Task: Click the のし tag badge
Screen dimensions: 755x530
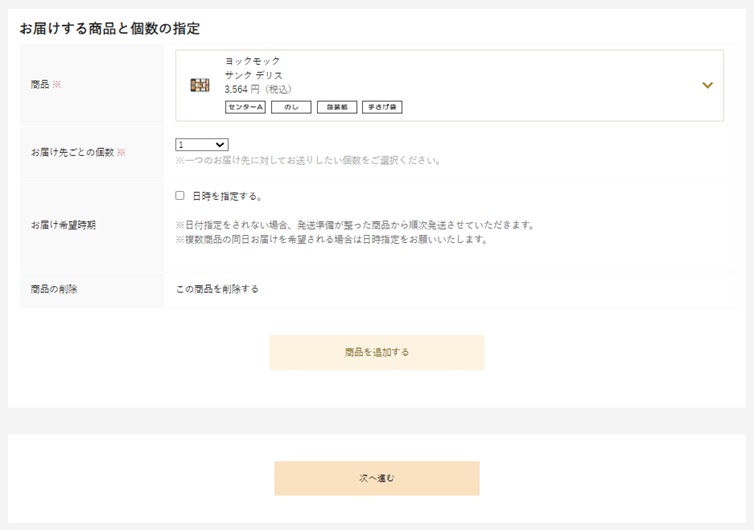Action: [291, 107]
